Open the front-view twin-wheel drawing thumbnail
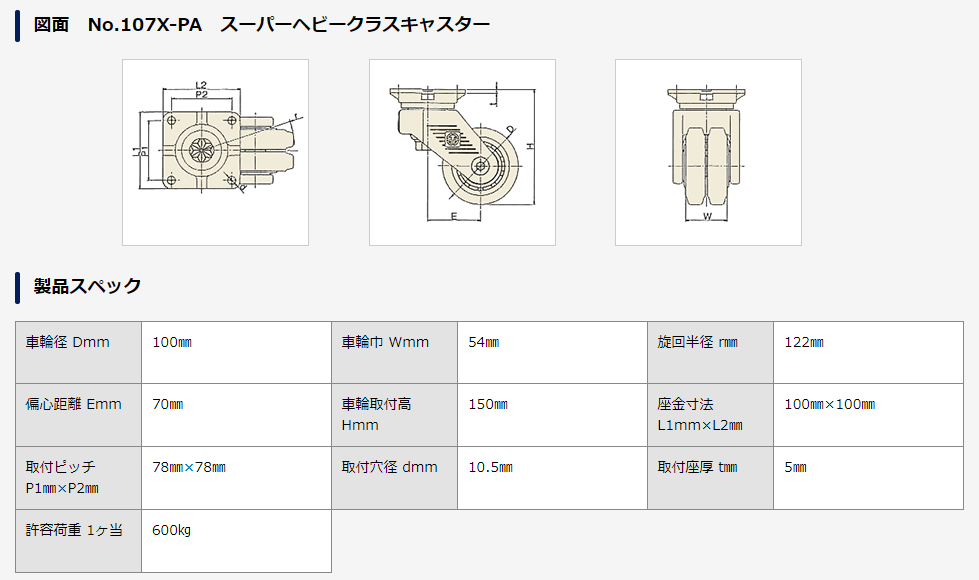This screenshot has width=979, height=580. (708, 152)
